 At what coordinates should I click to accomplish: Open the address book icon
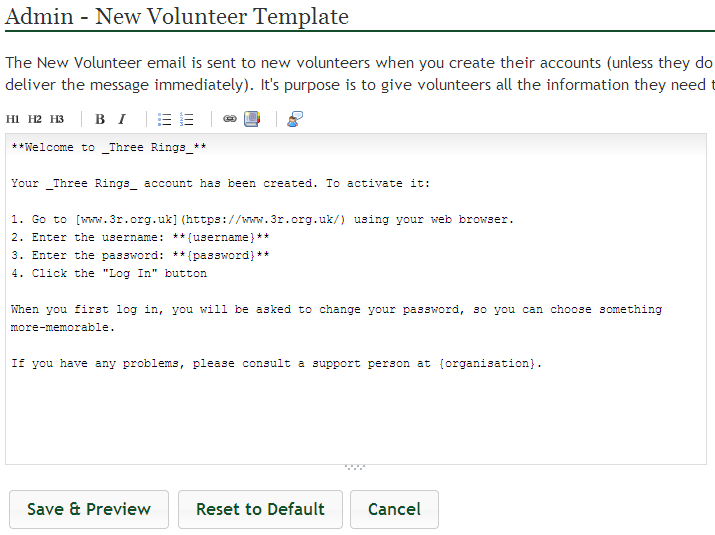(252, 119)
